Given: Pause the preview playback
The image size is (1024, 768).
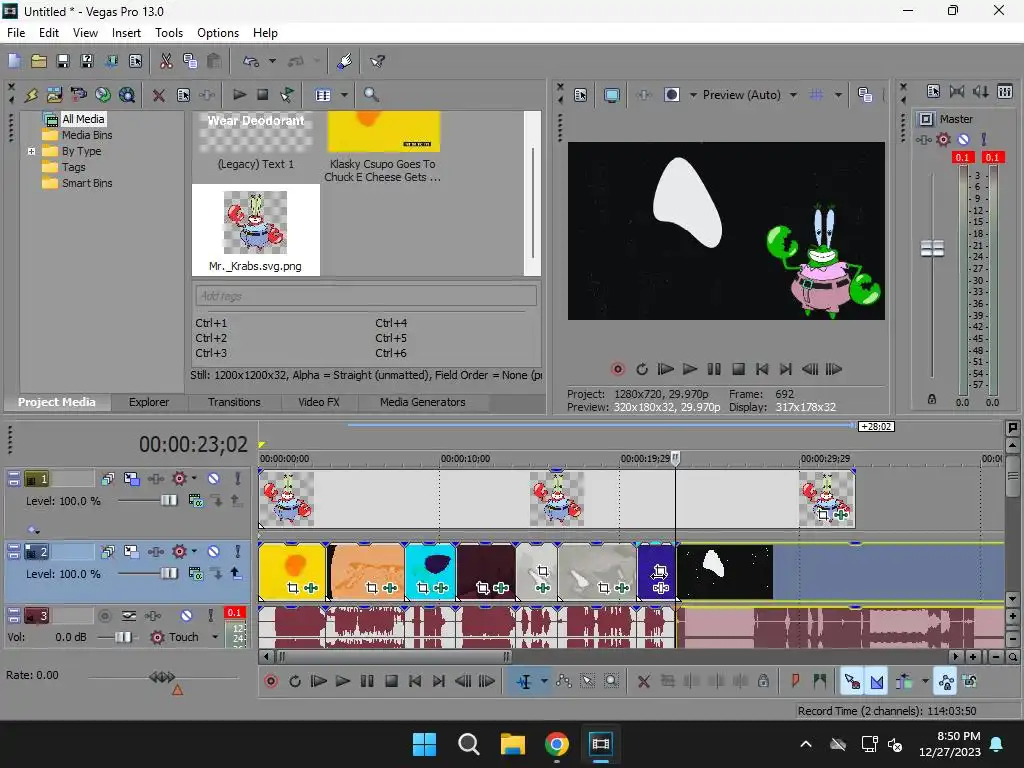Looking at the screenshot, I should (x=714, y=369).
